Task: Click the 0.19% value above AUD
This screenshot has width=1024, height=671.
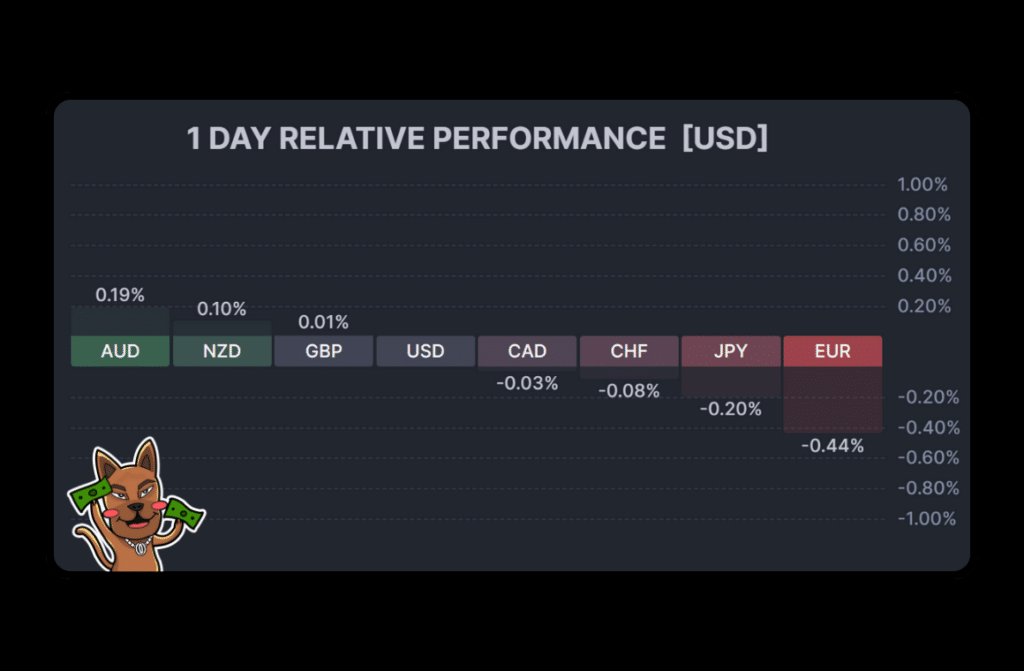Action: [120, 295]
